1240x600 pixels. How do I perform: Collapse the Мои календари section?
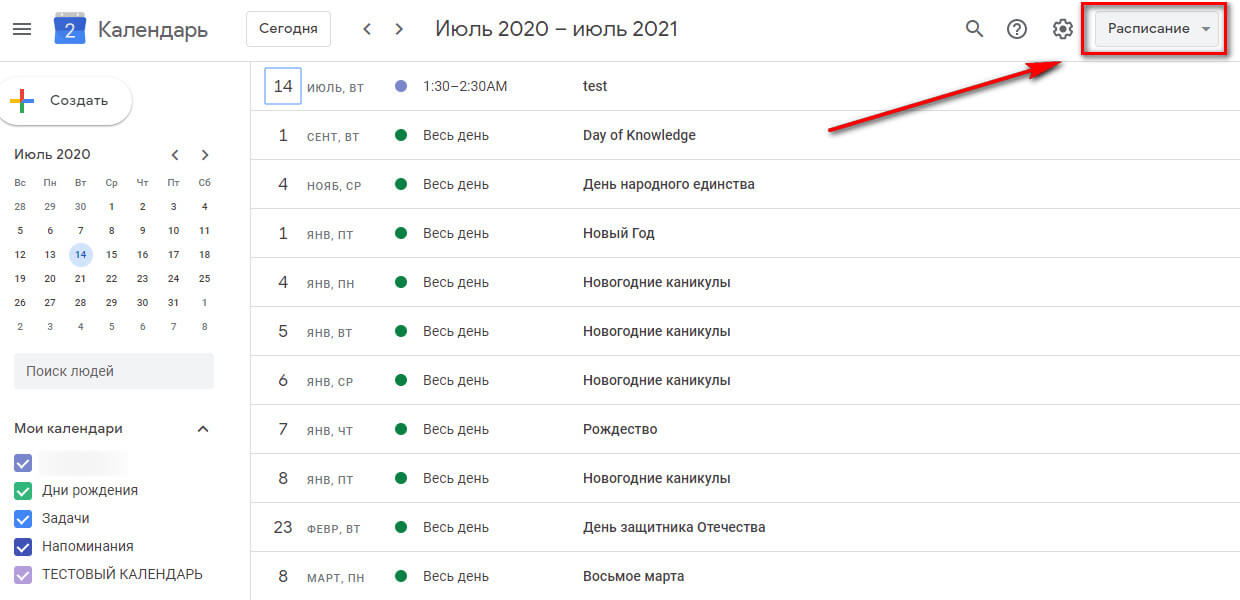coord(204,428)
